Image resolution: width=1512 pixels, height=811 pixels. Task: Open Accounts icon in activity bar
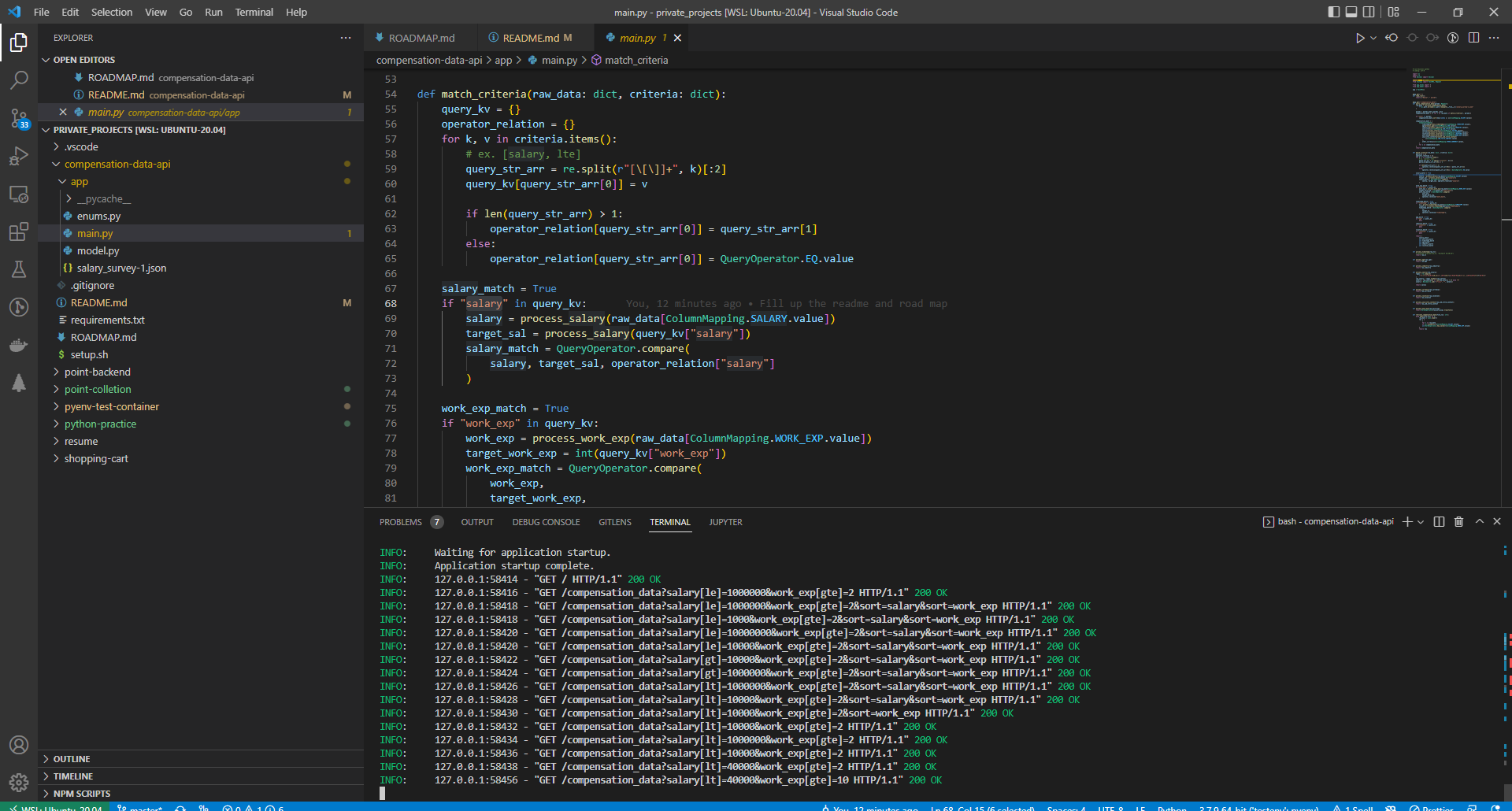click(19, 745)
